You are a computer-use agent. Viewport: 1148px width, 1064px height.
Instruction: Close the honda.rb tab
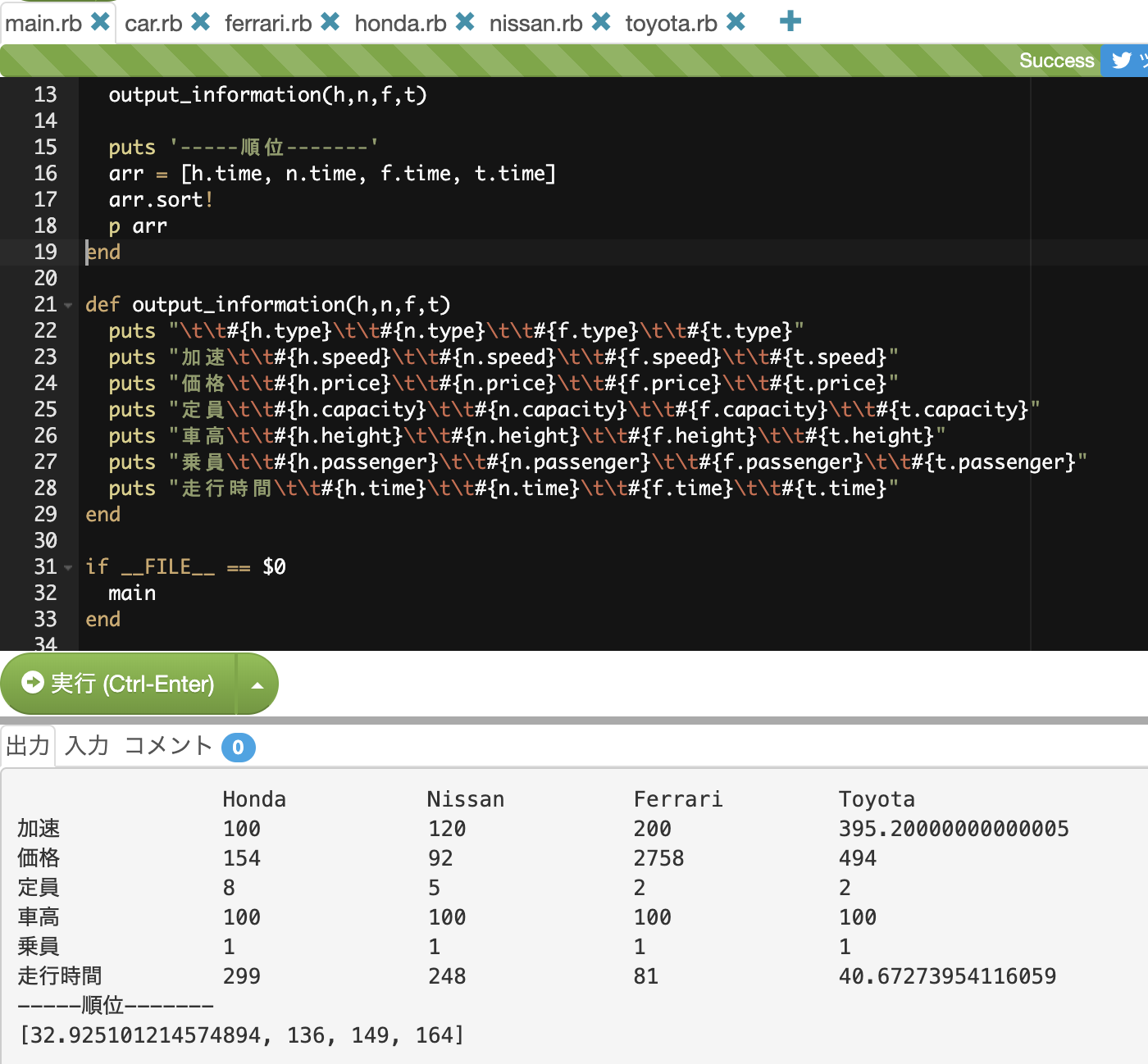pyautogui.click(x=465, y=22)
